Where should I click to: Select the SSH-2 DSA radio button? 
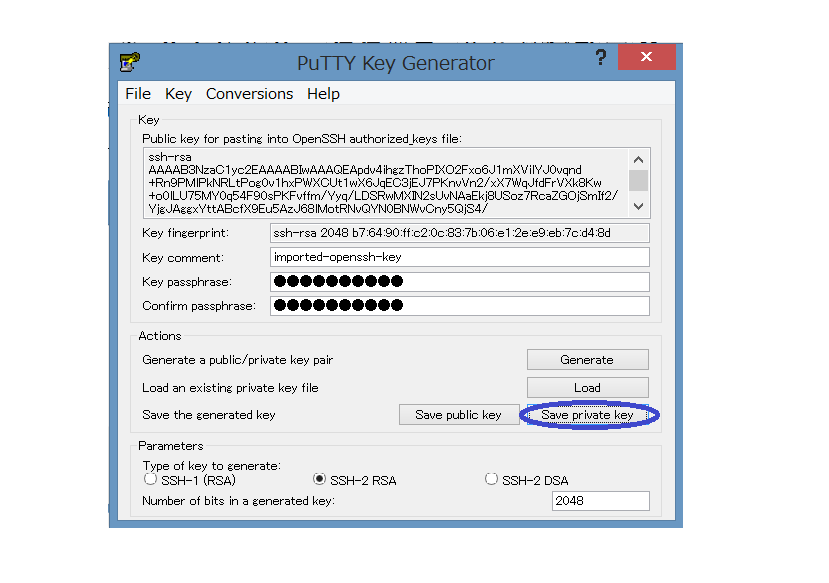coord(491,479)
